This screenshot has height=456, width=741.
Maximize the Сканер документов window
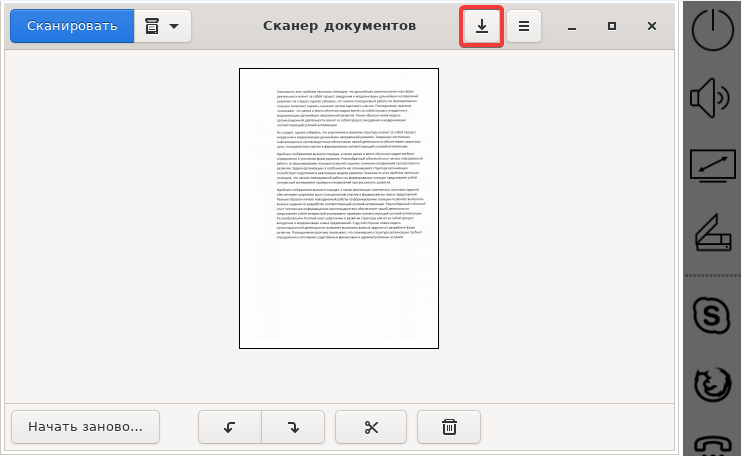(x=612, y=26)
